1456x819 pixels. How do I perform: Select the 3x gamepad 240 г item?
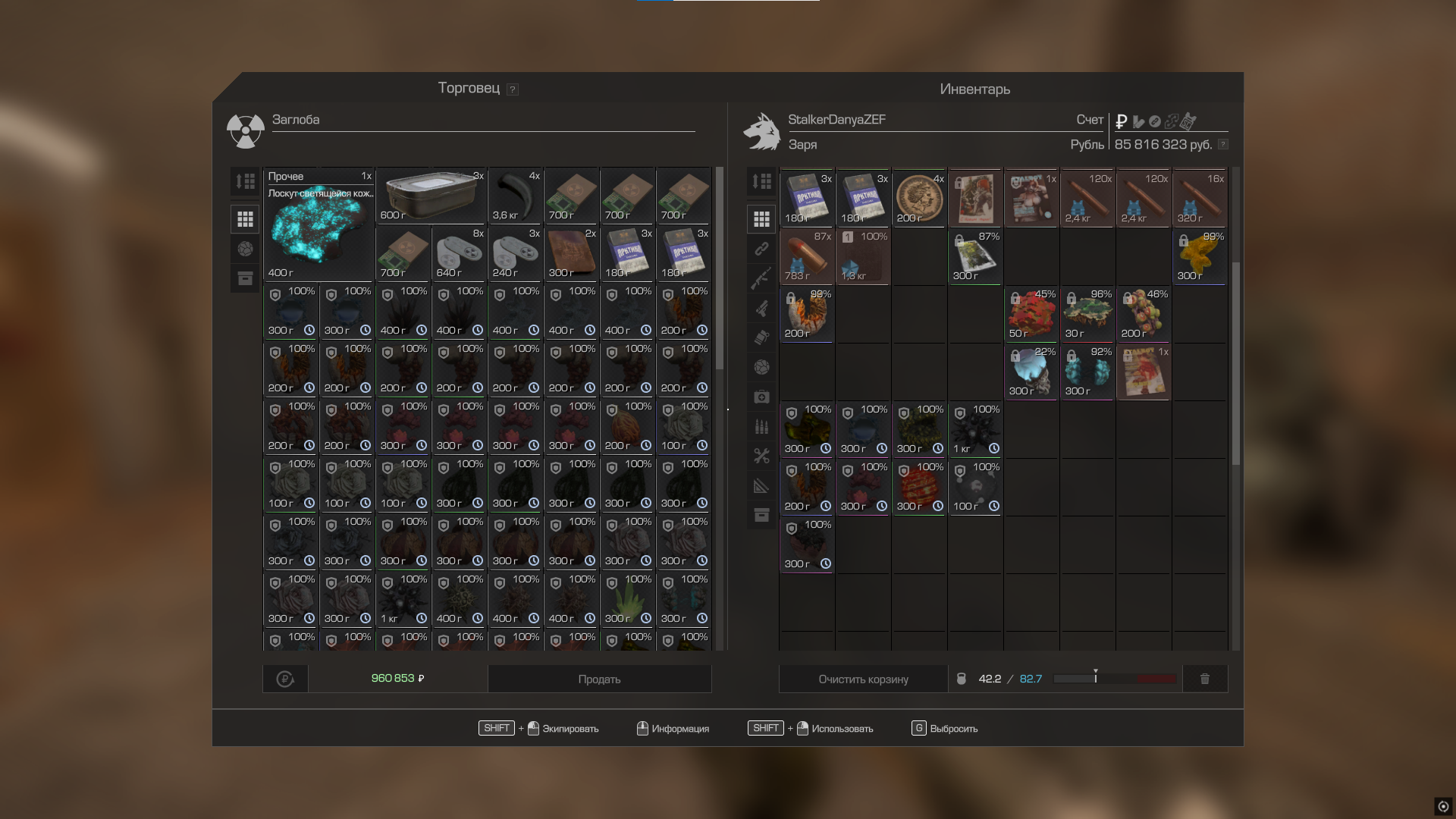(515, 253)
